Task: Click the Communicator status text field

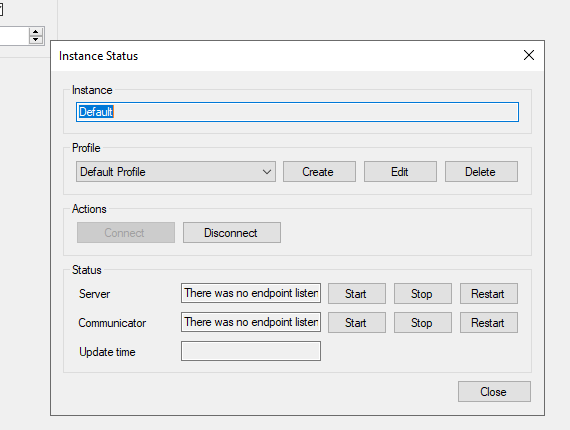Action: click(251, 322)
